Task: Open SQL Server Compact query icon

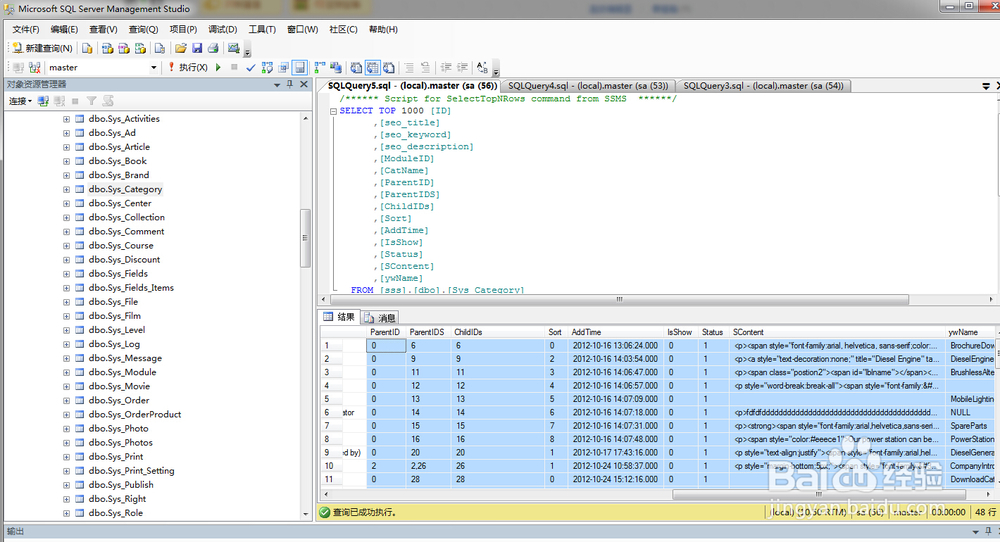Action: point(160,48)
